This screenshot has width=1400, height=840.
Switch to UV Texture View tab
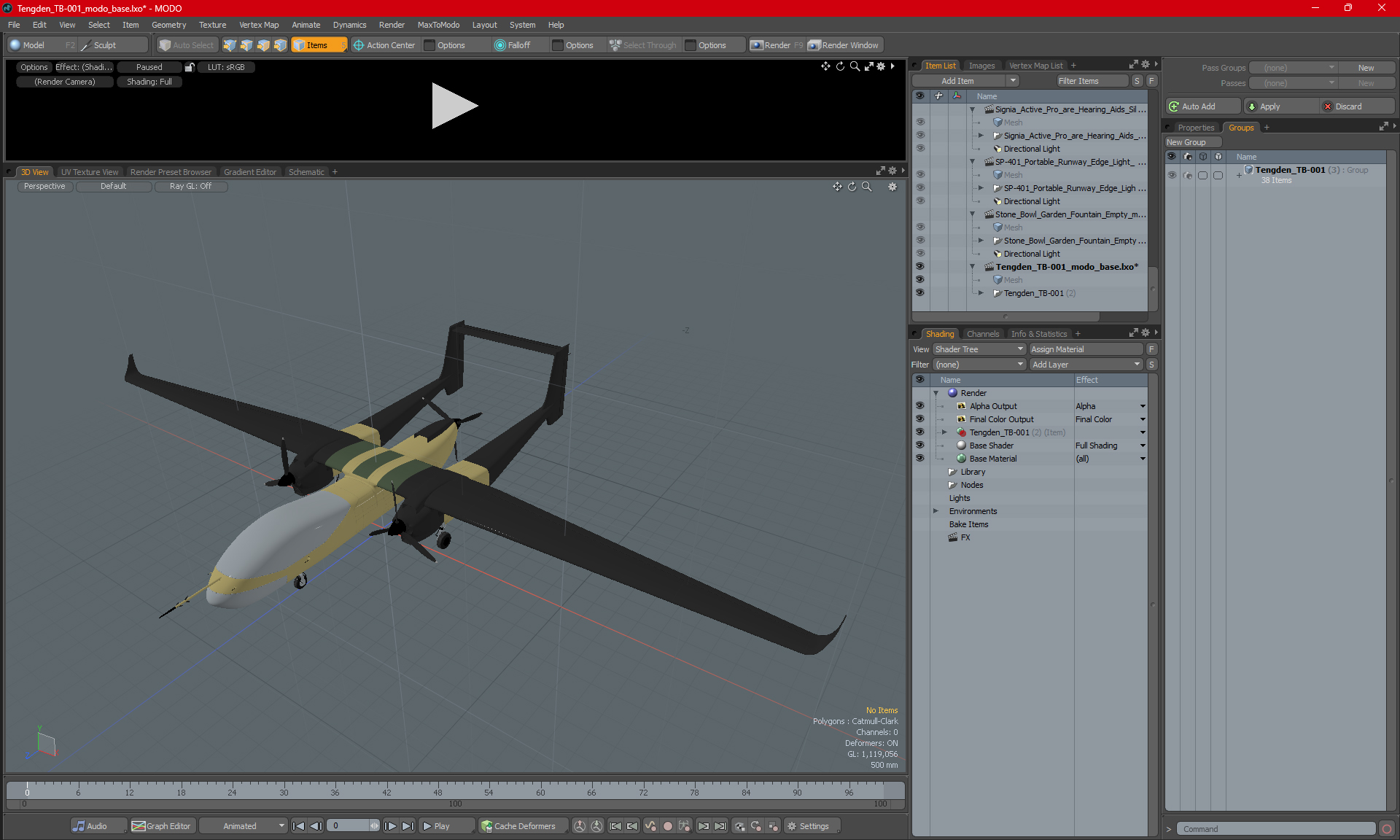(x=90, y=172)
